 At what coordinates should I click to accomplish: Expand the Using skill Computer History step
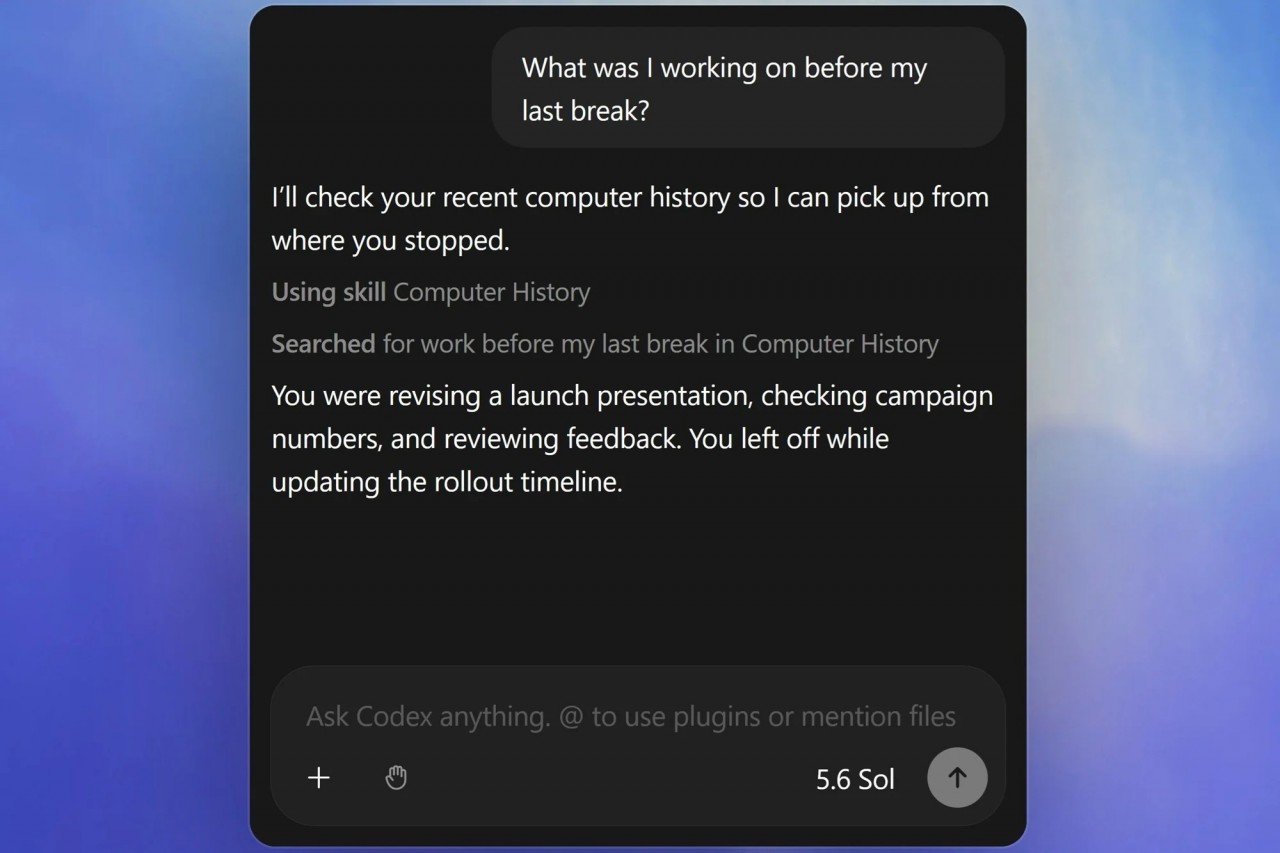pos(431,292)
